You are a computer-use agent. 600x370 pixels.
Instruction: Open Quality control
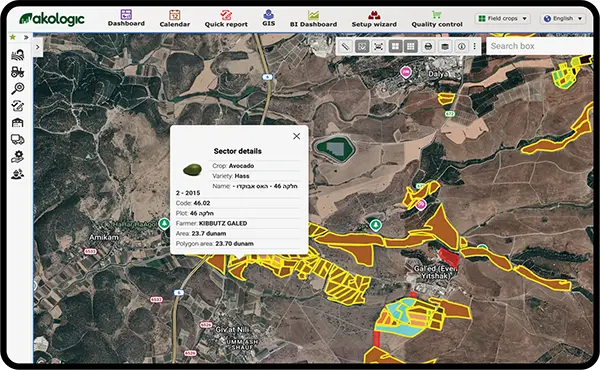437,19
